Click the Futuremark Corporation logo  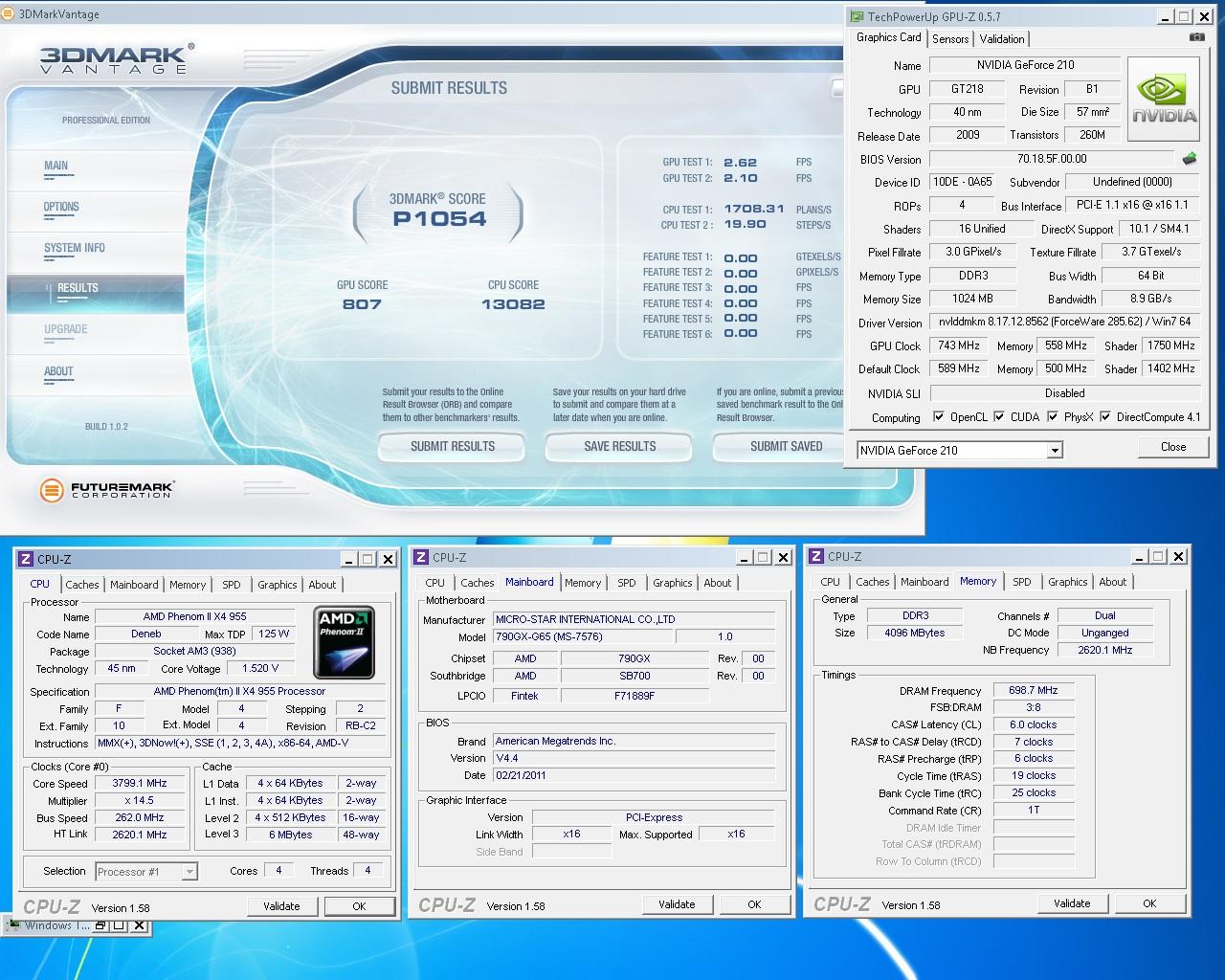pyautogui.click(x=106, y=490)
